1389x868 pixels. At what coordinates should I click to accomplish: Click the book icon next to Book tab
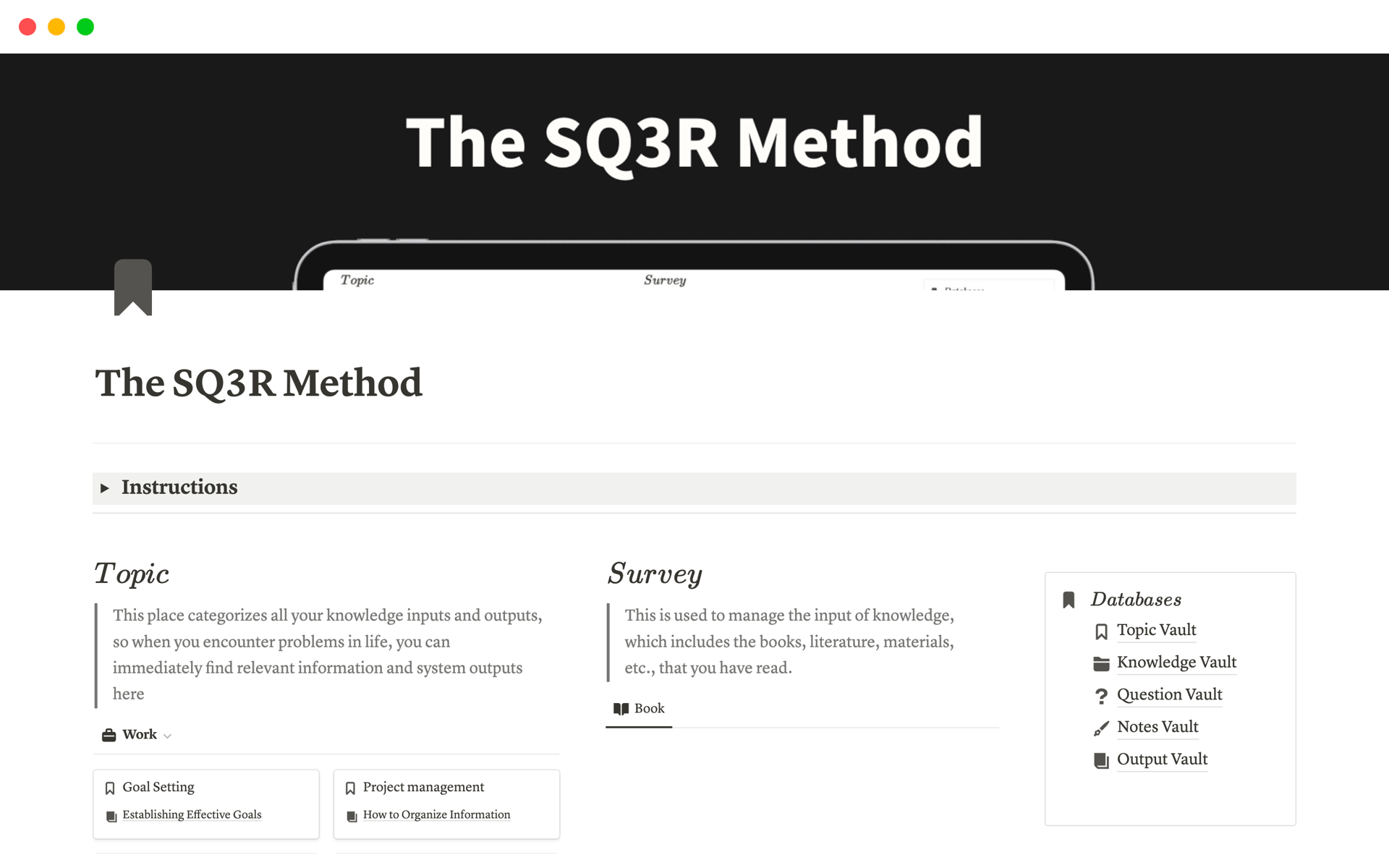click(x=620, y=707)
